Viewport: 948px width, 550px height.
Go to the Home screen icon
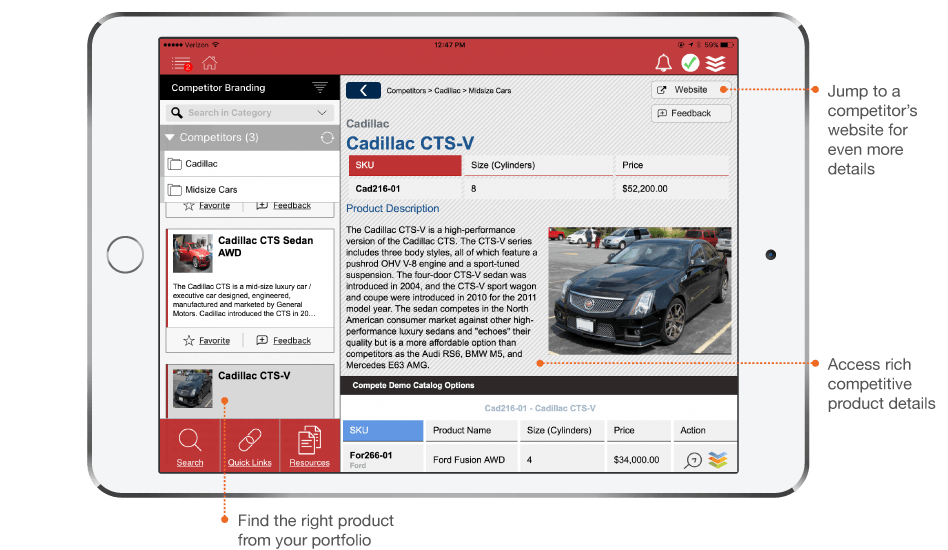tap(210, 64)
